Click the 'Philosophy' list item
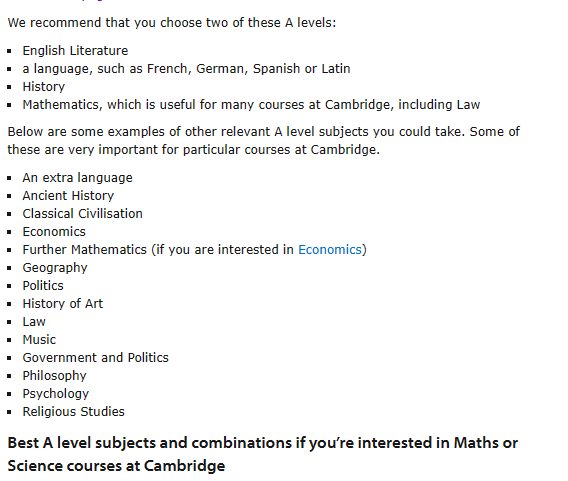The image size is (568, 481). [x=54, y=376]
